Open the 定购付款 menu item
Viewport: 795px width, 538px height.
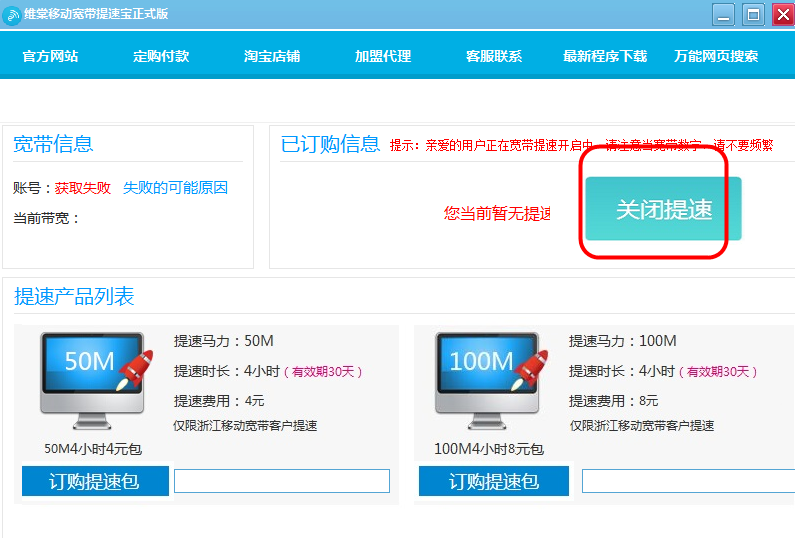click(161, 56)
